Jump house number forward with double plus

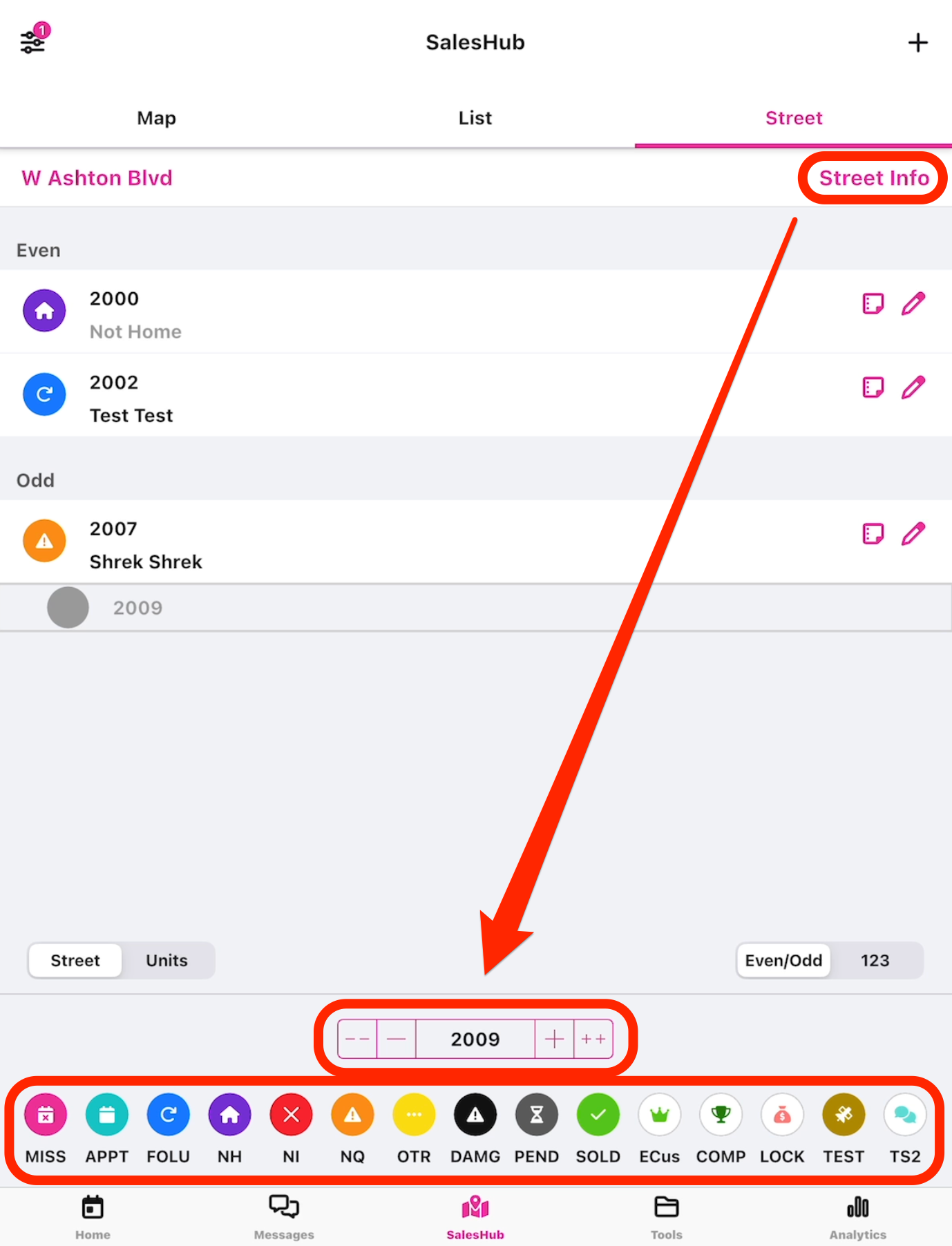(593, 1039)
